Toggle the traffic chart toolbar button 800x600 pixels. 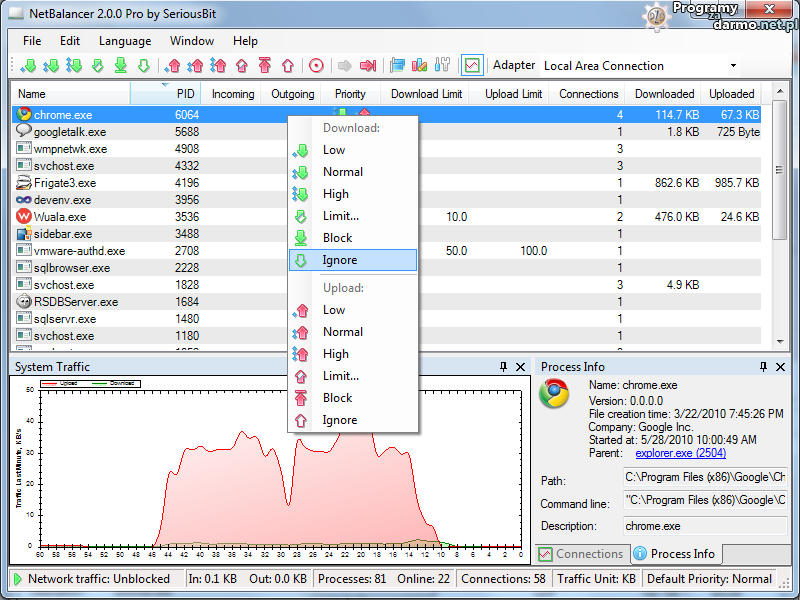tap(471, 66)
